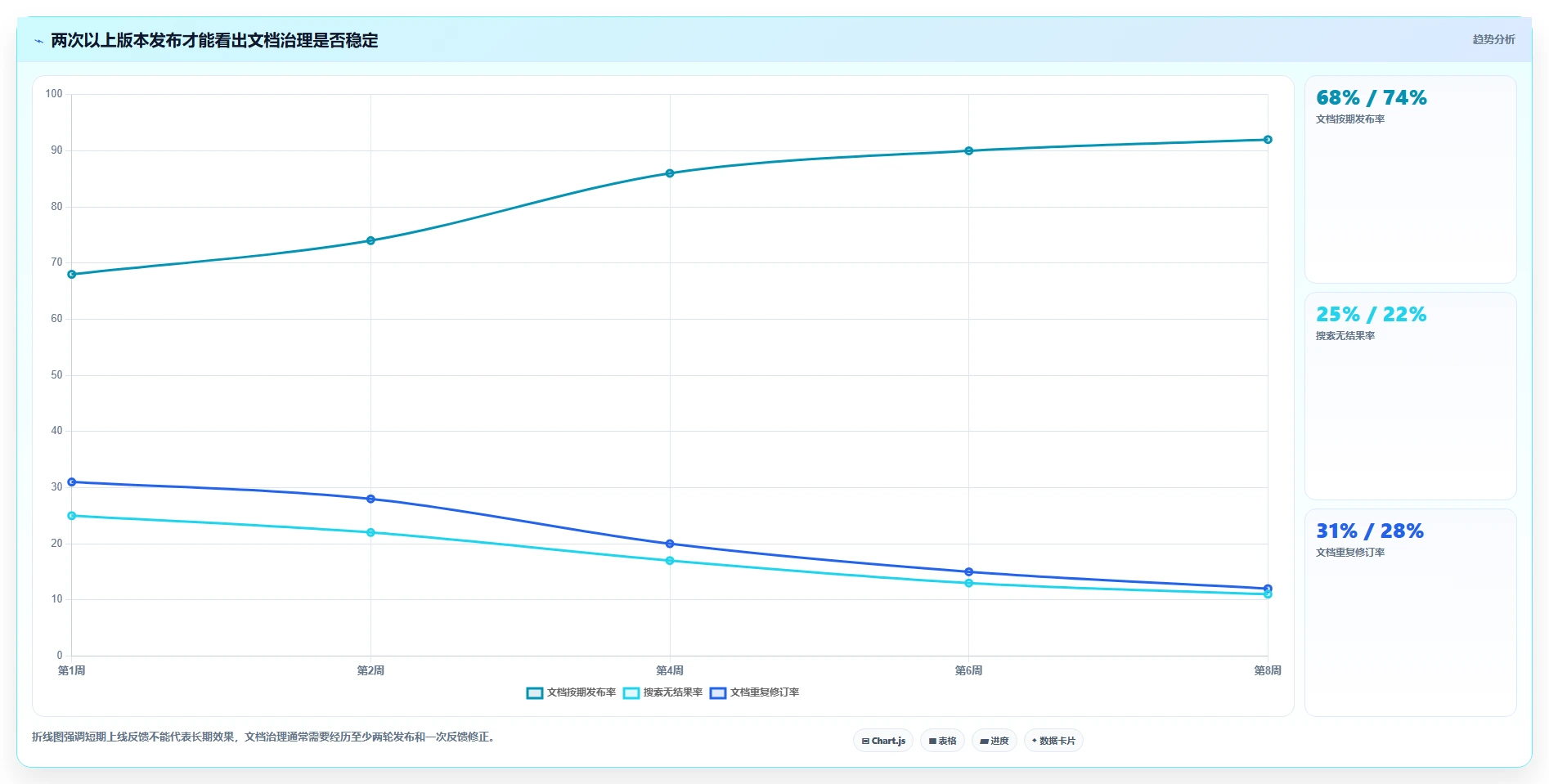Click 文档按期发布率 point at 第8周
The image size is (1549, 784).
(1268, 140)
